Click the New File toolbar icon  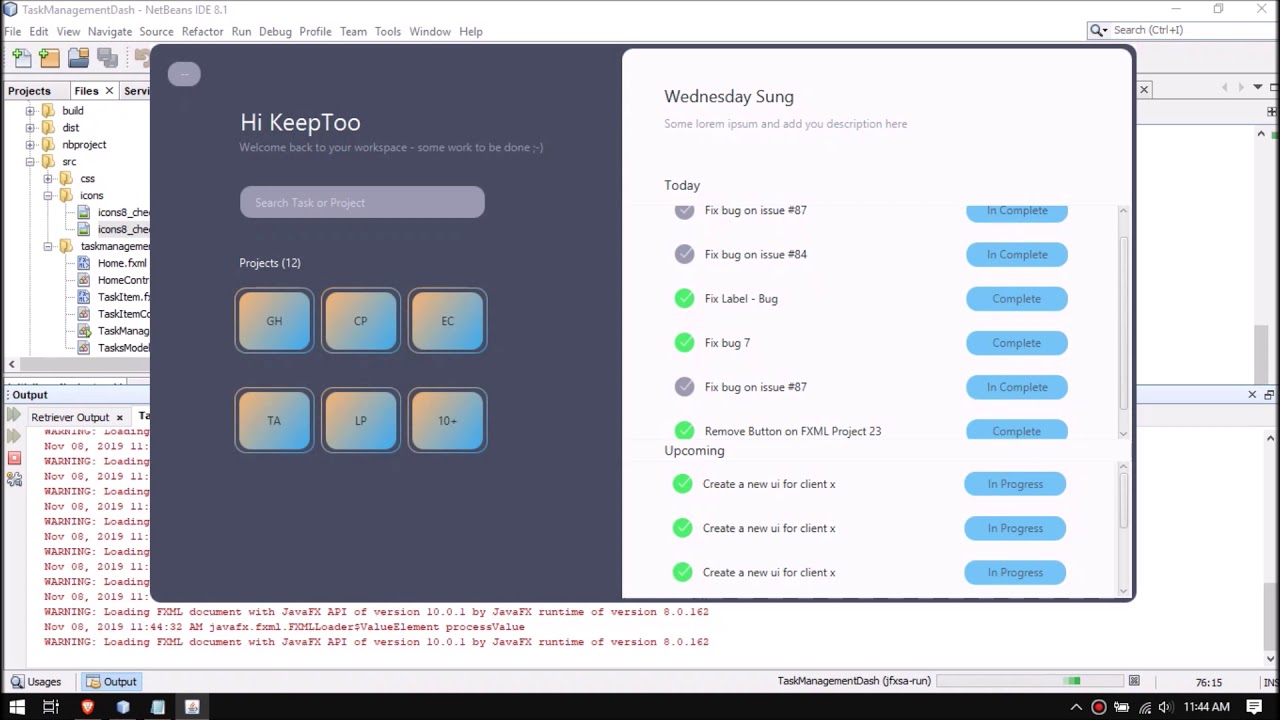(x=22, y=58)
